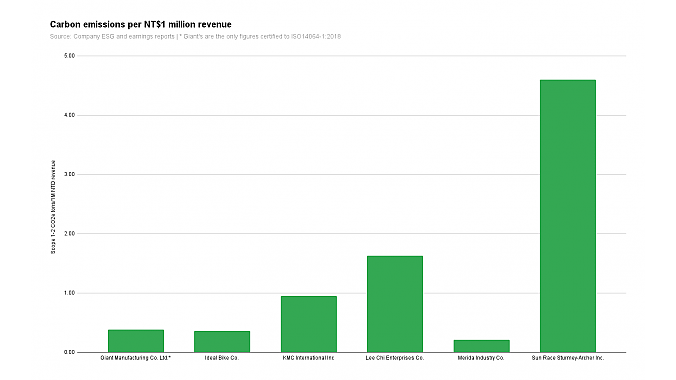The height and width of the screenshot is (380, 676).
Task: Click the 'Lee Chi Enterprises Co.' axis label
Action: [x=395, y=358]
